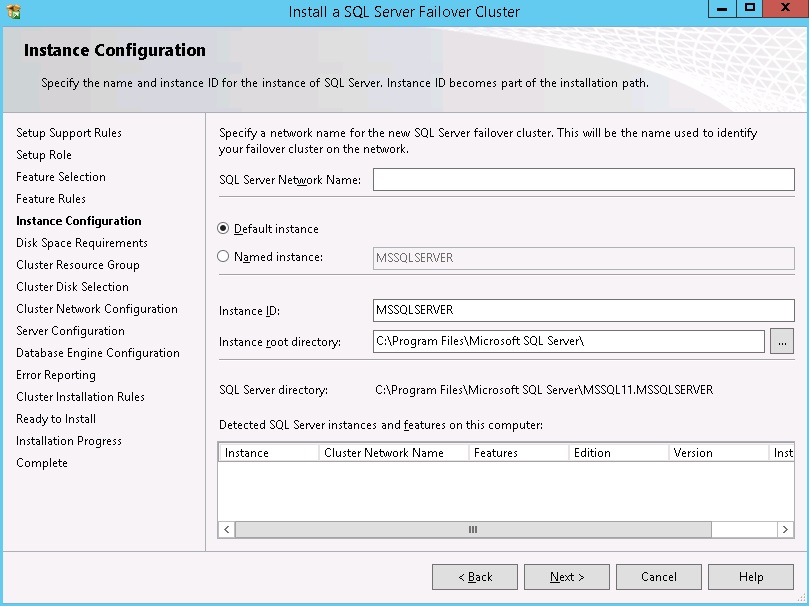
Task: Click the Complete step
Action: [42, 463]
